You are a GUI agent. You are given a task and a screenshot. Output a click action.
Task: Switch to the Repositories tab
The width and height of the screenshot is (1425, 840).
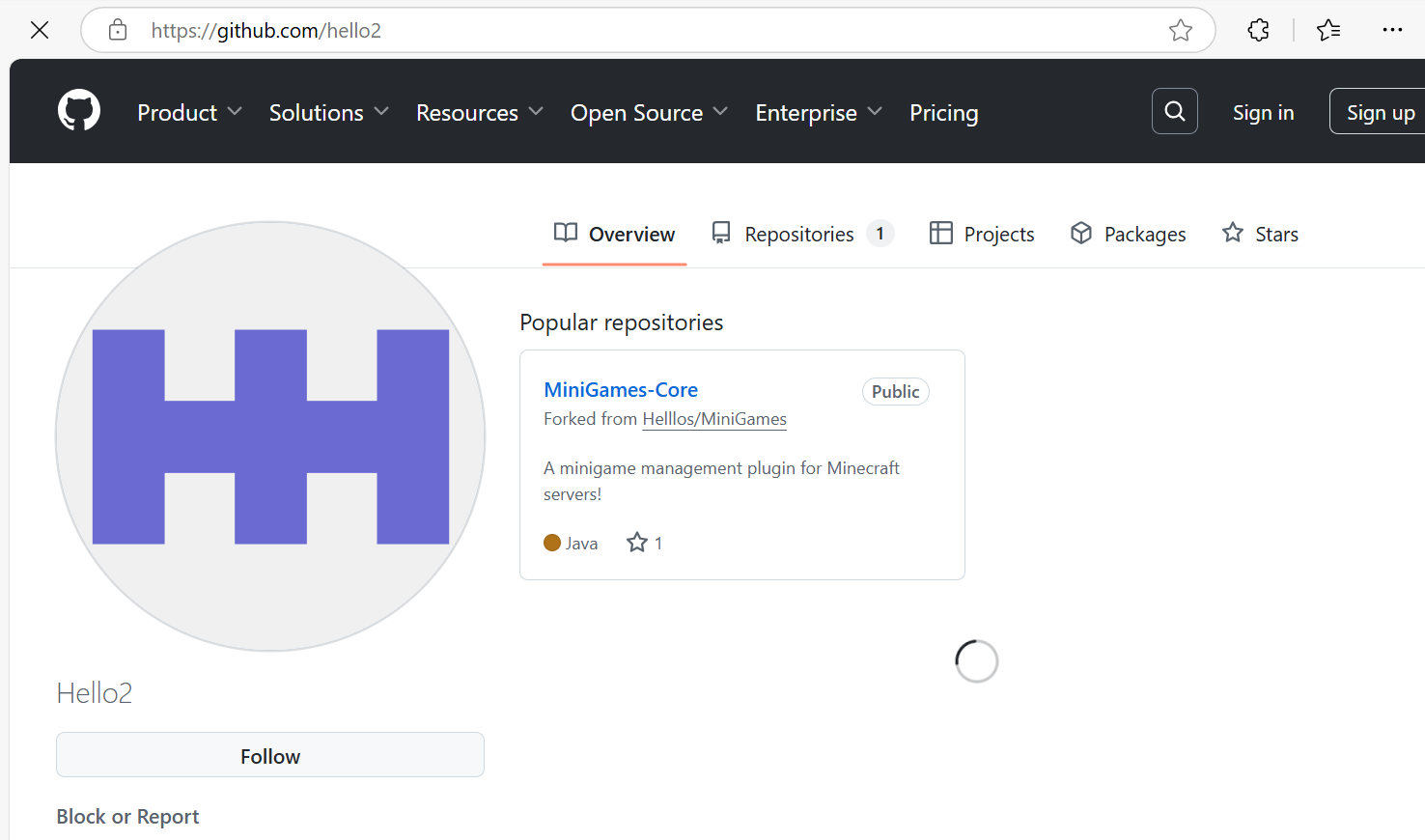(x=803, y=234)
